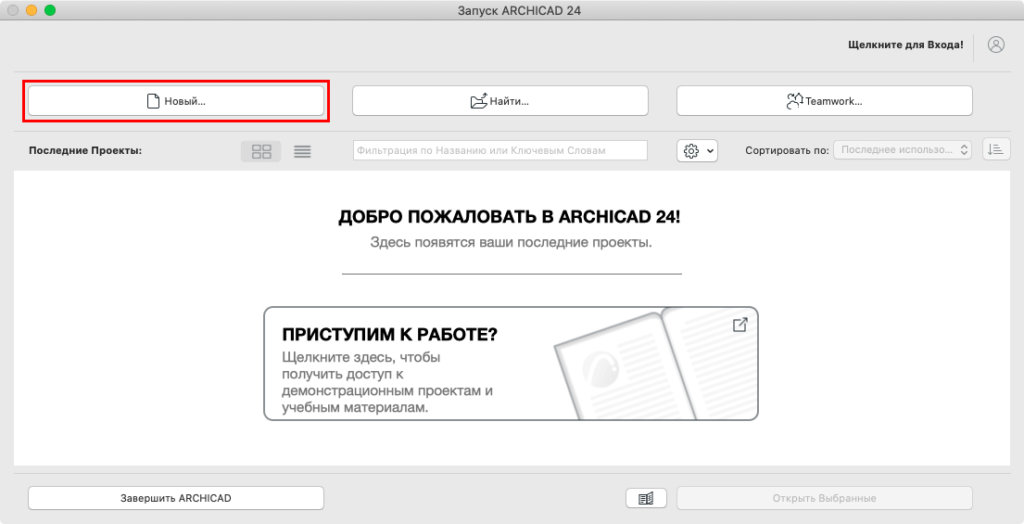Click the Новый… new project button

tap(175, 101)
